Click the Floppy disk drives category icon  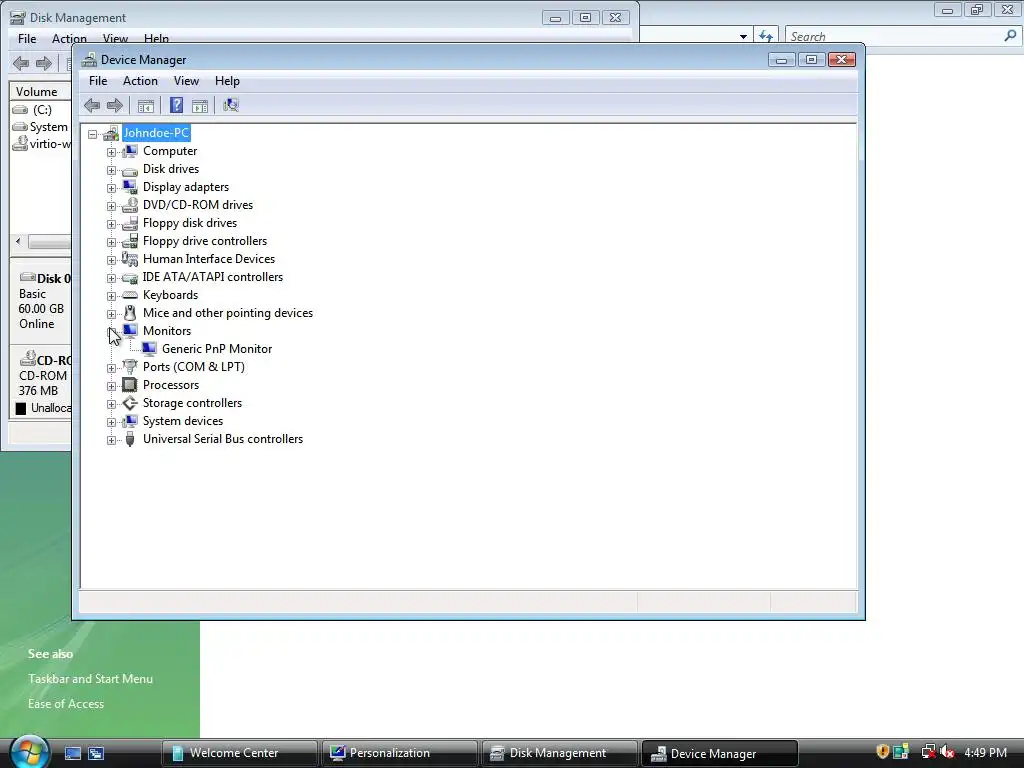(x=130, y=223)
